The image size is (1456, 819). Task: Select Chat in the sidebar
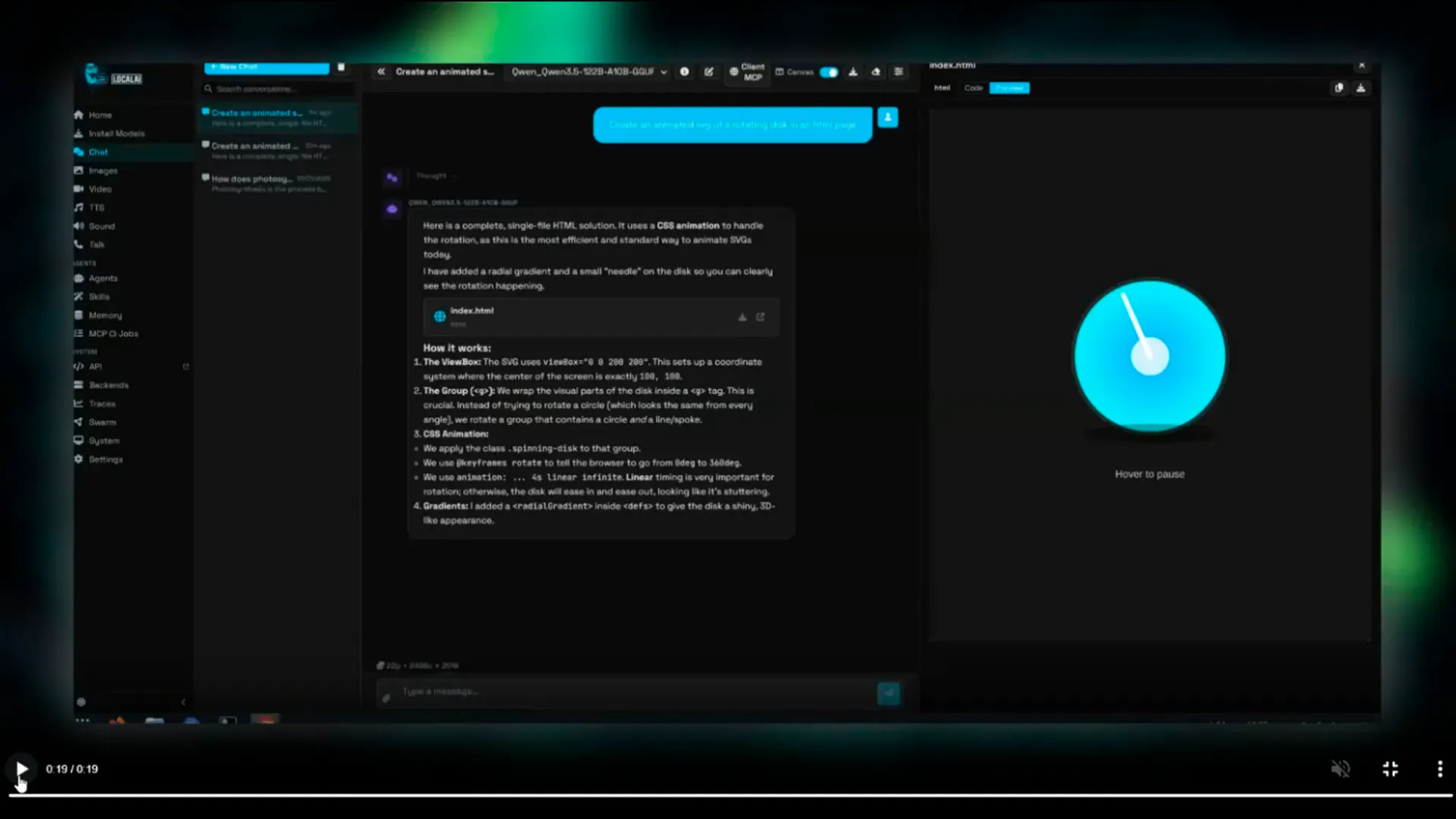99,152
